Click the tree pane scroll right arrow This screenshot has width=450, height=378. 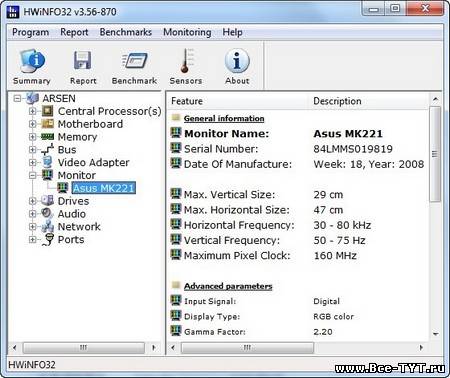click(154, 347)
